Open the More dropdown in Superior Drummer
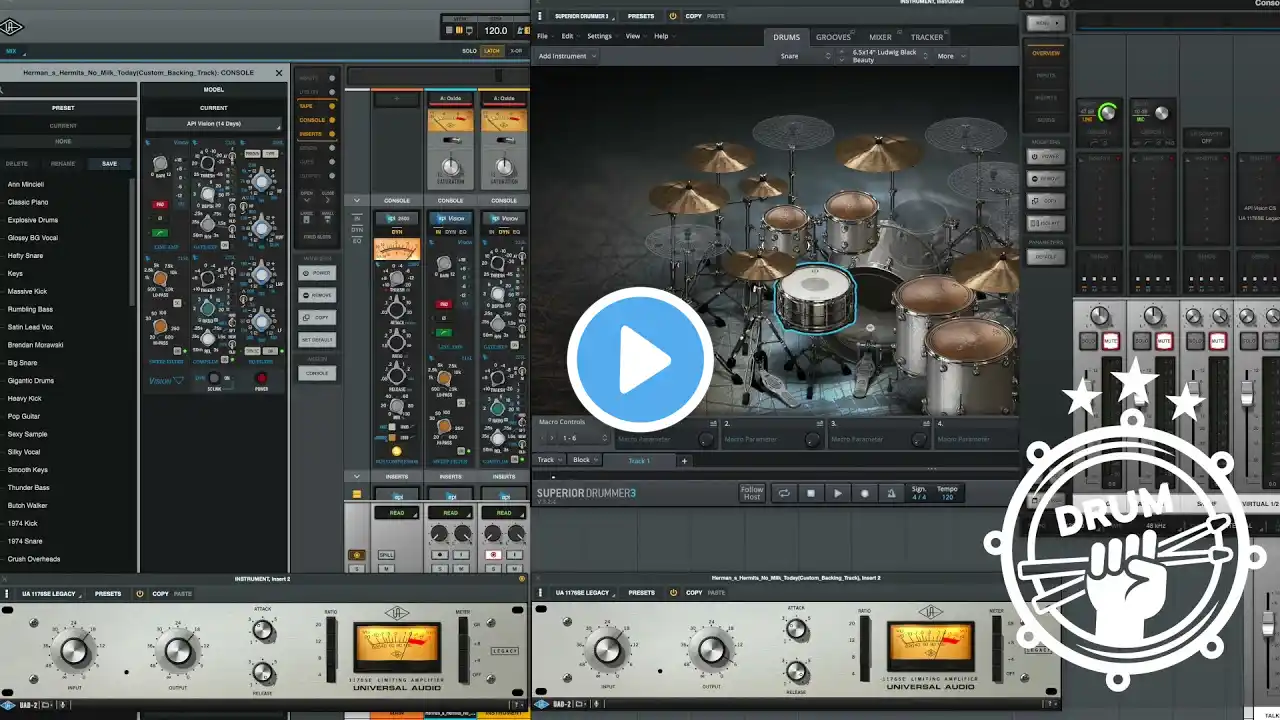Image resolution: width=1280 pixels, height=720 pixels. pos(951,56)
